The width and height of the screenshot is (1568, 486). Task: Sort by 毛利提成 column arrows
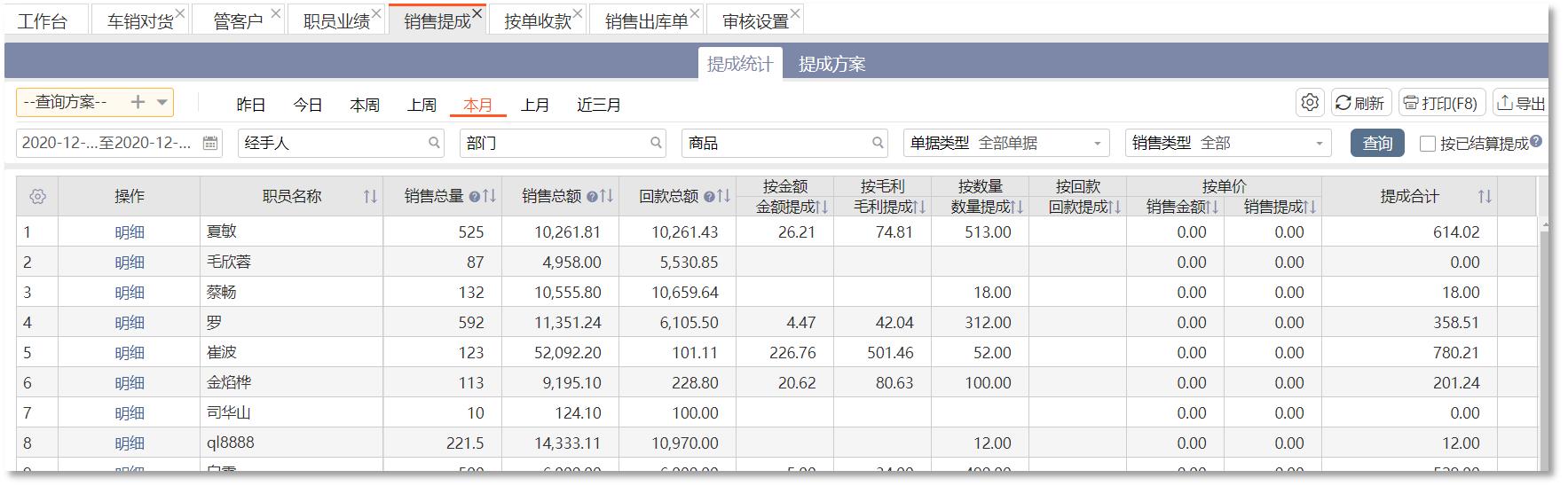(x=919, y=208)
